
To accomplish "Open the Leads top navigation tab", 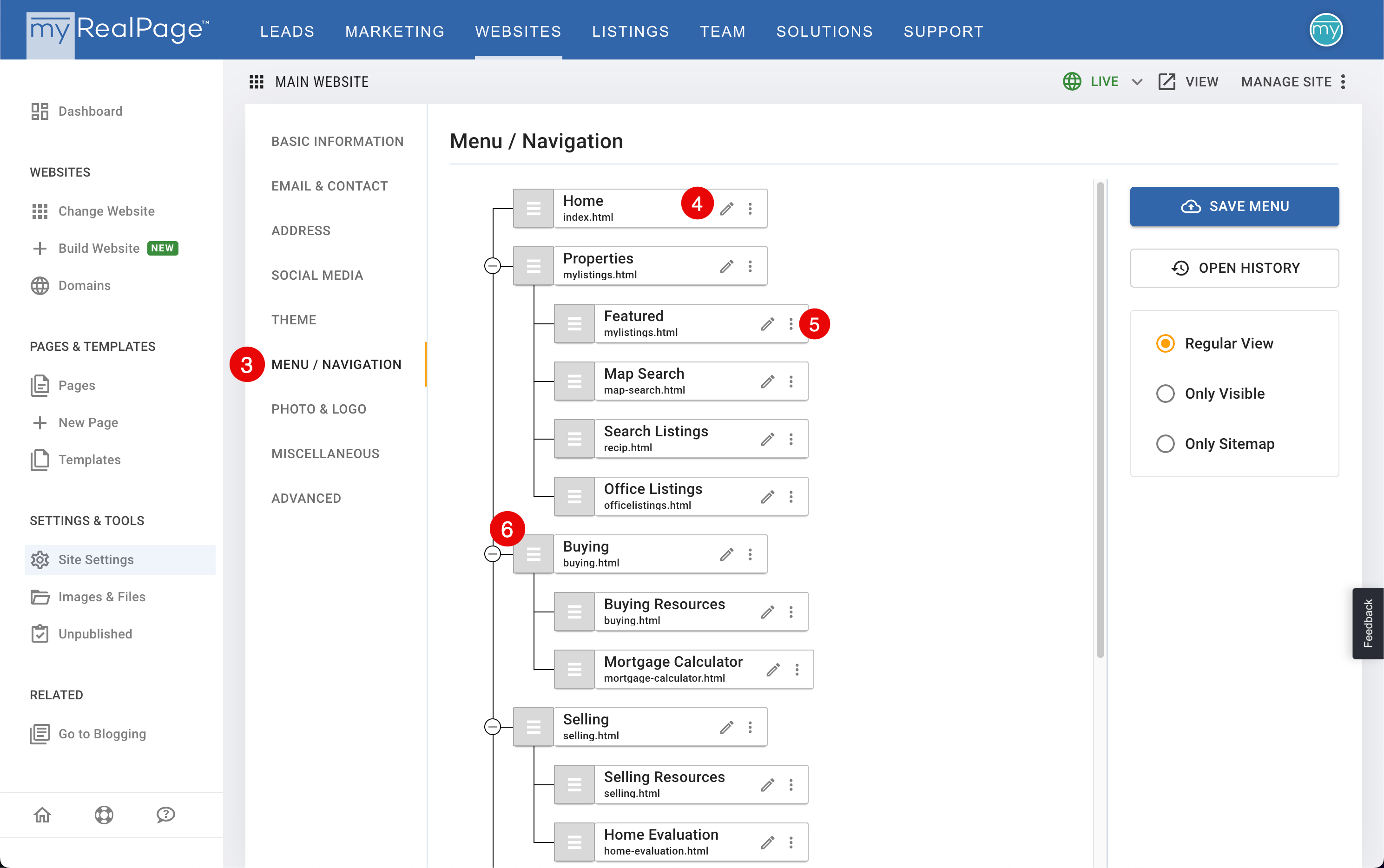I will [x=287, y=32].
